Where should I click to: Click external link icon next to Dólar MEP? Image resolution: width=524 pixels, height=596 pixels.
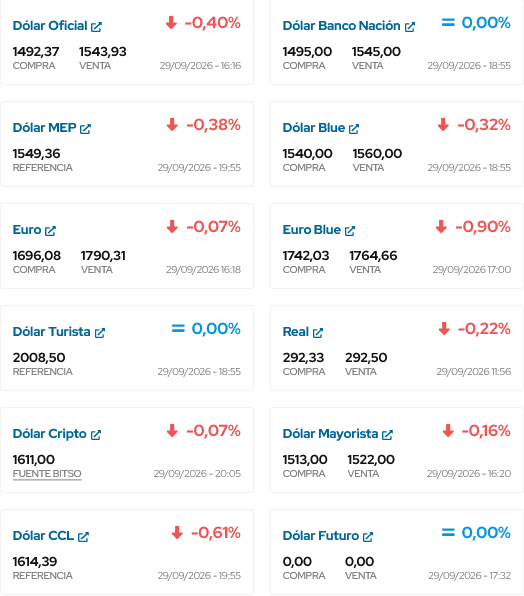pos(85,129)
